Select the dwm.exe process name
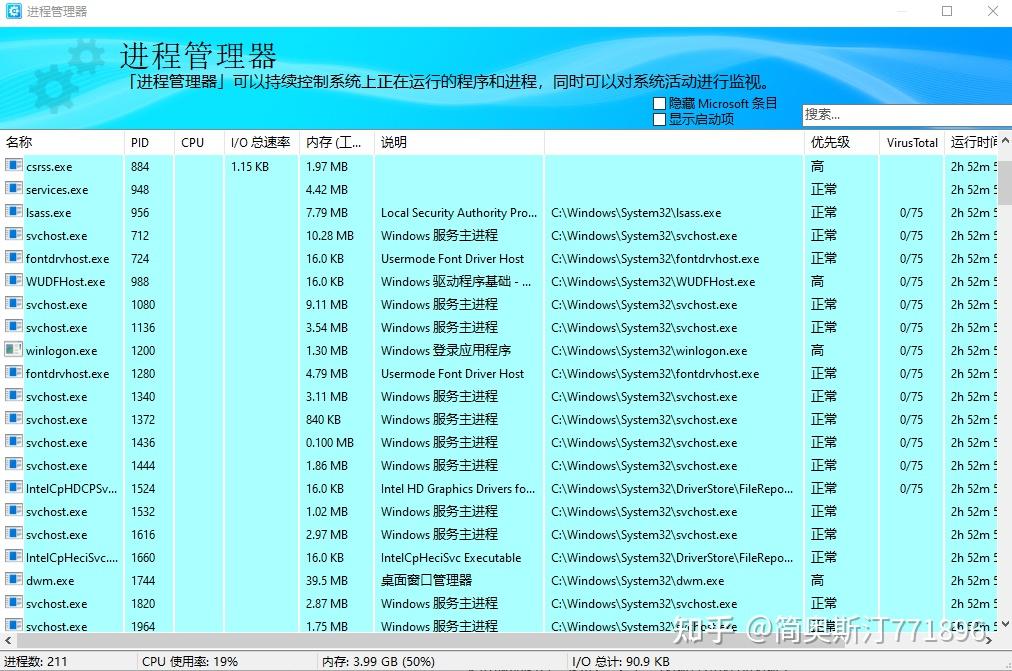 click(x=50, y=581)
